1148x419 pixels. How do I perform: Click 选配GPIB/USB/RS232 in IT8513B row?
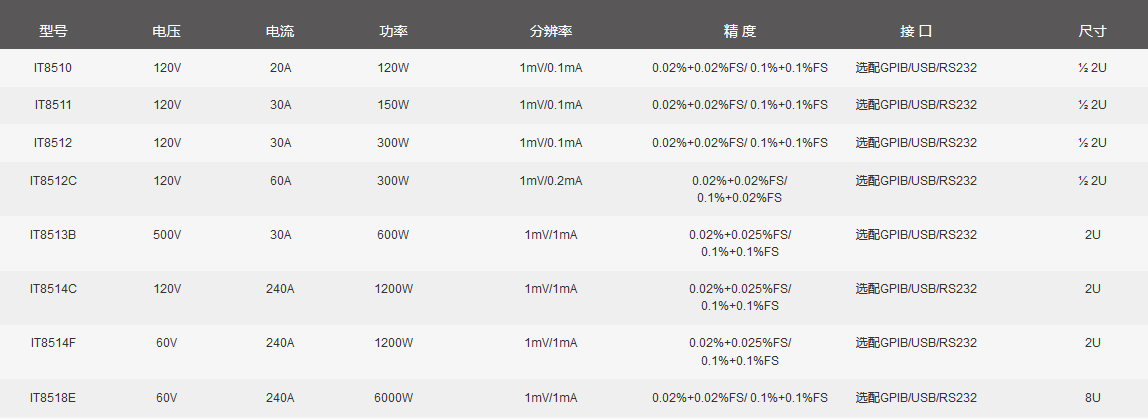916,234
